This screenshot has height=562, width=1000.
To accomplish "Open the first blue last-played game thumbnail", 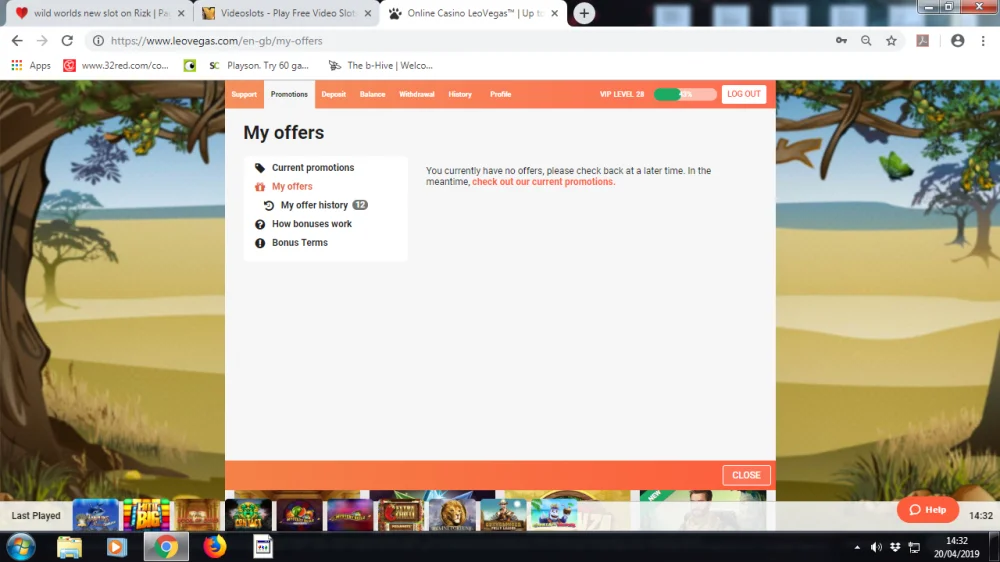I will click(95, 515).
